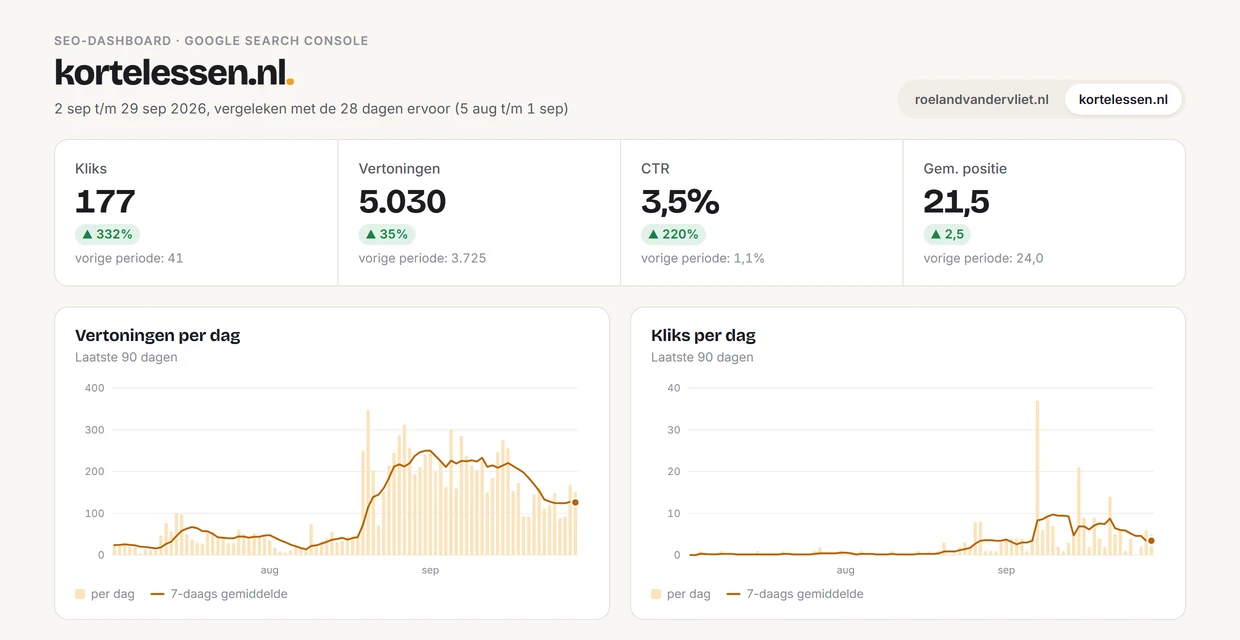This screenshot has height=640, width=1240.
Task: Select the kortelessen.nl site tab
Action: (1123, 99)
